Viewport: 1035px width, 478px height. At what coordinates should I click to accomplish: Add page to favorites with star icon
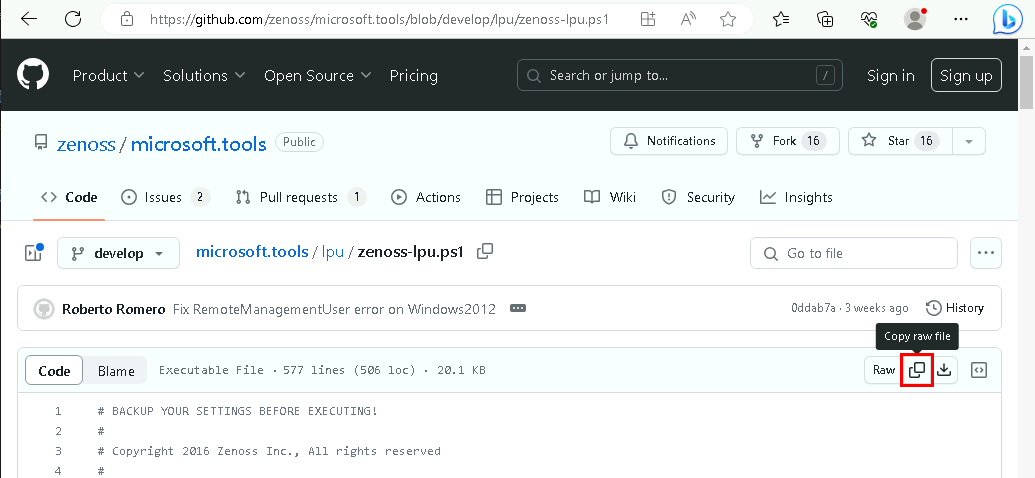click(728, 19)
